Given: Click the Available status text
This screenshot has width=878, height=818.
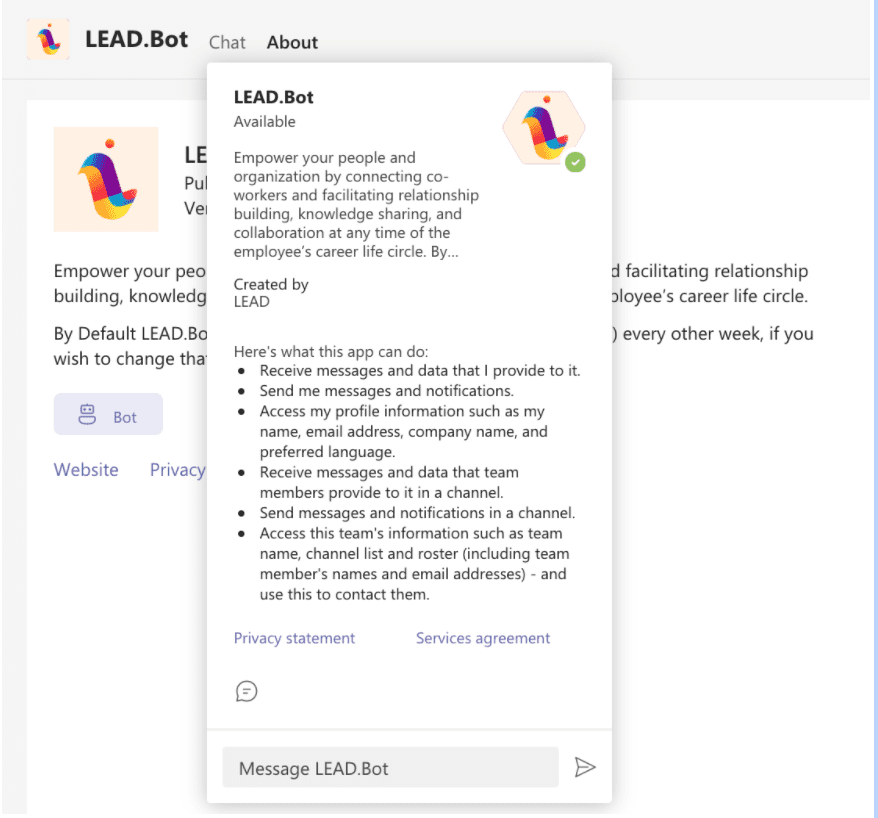Looking at the screenshot, I should coord(265,122).
